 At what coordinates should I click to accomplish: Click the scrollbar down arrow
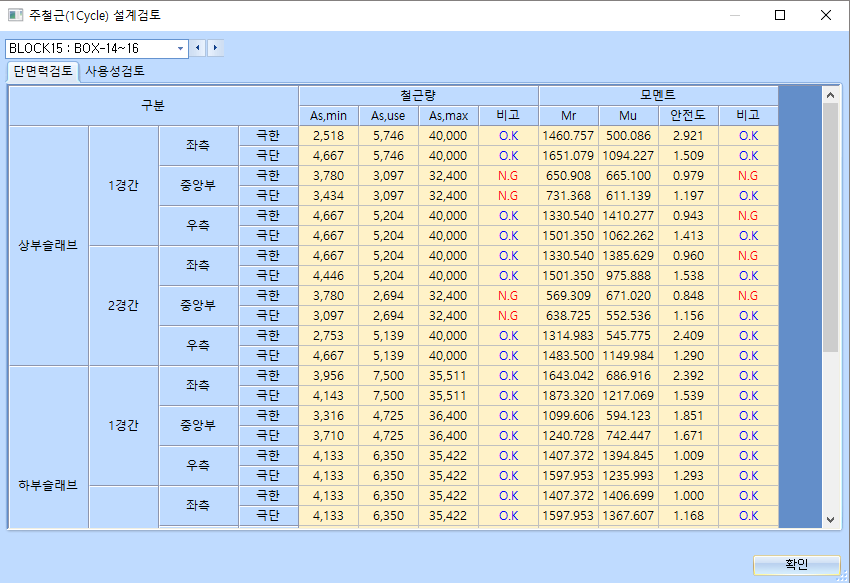click(x=830, y=520)
